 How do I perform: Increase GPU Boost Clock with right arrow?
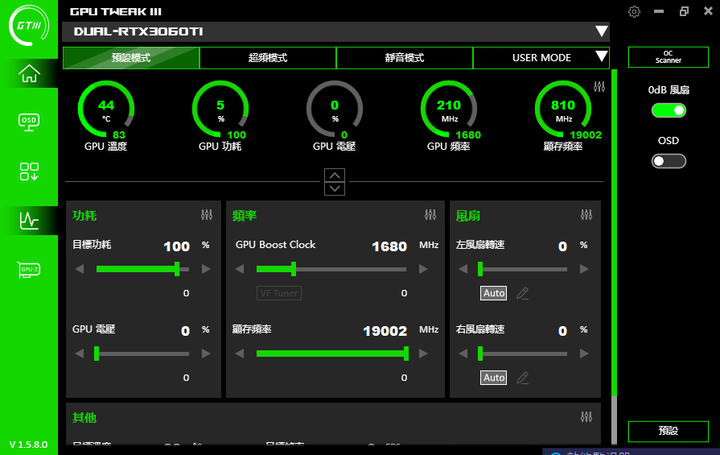(x=423, y=269)
